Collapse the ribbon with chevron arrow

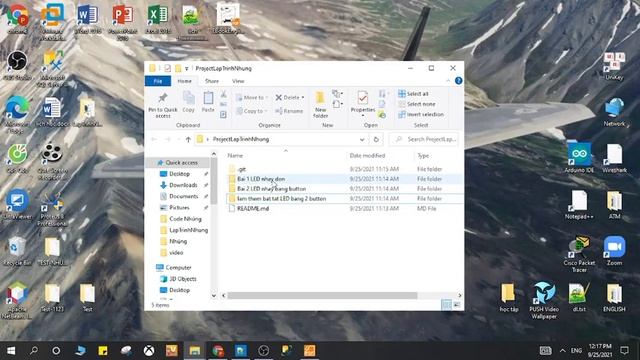448,81
